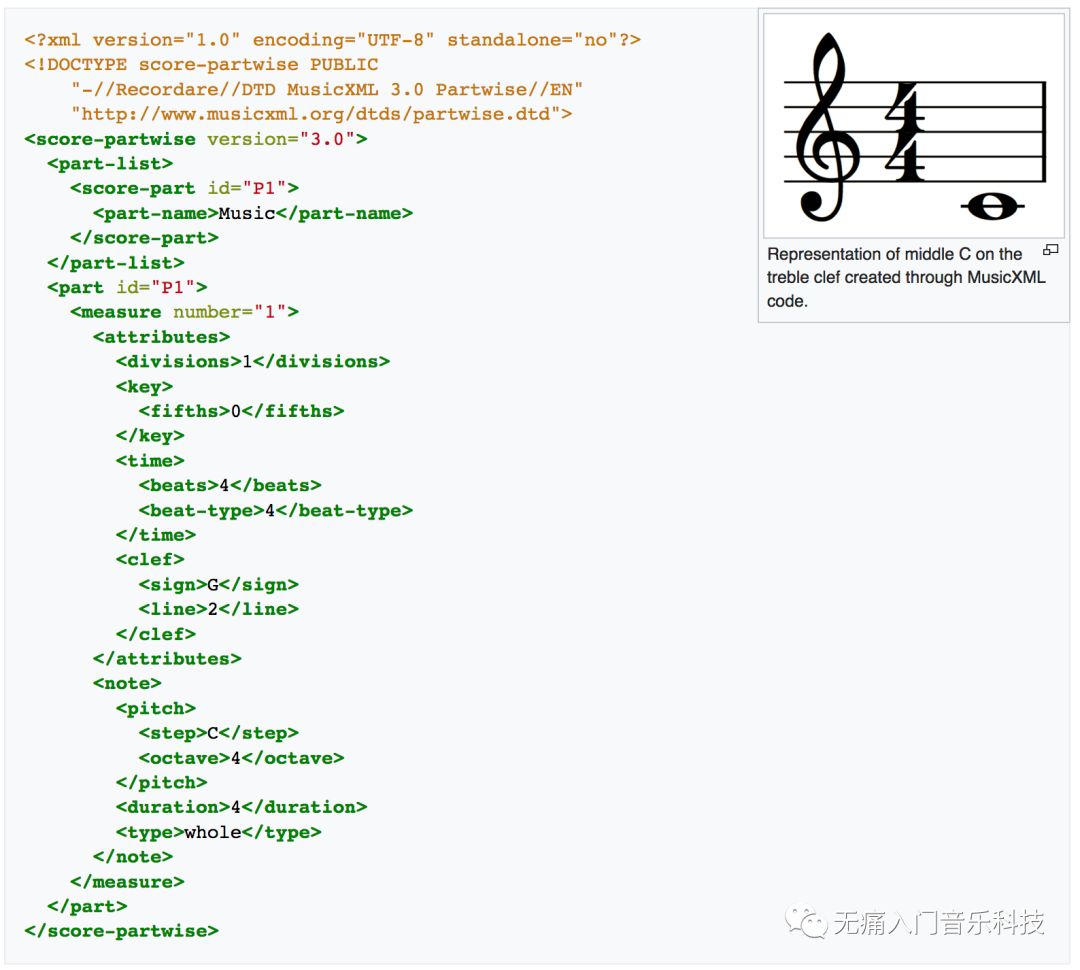Click the beat-type element line
Viewport: 1080px width, 970px height.
[276, 510]
